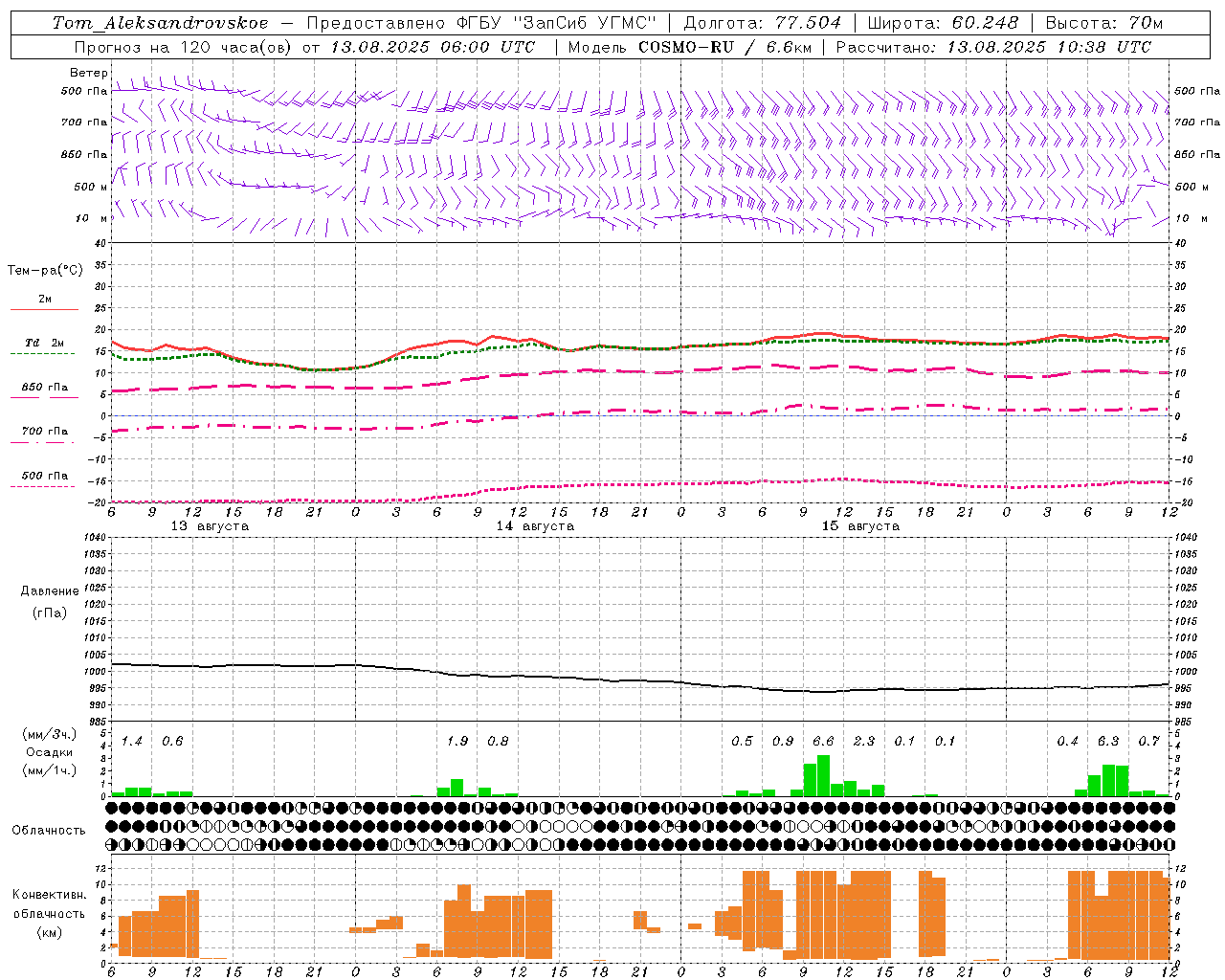Click the precipitation value 1.4
1225x980 pixels.
click(x=131, y=742)
